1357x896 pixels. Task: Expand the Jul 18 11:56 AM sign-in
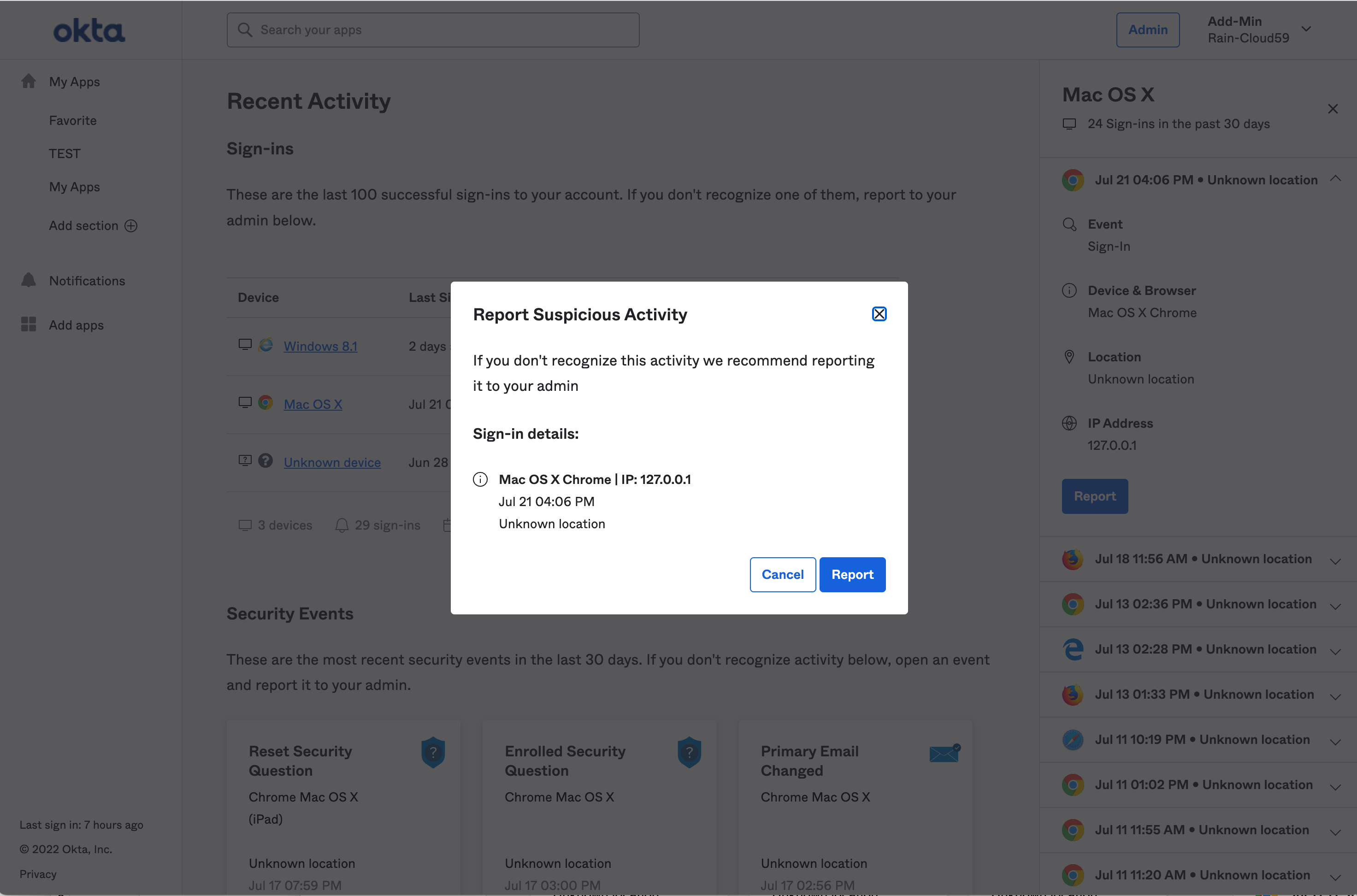pyautogui.click(x=1335, y=560)
